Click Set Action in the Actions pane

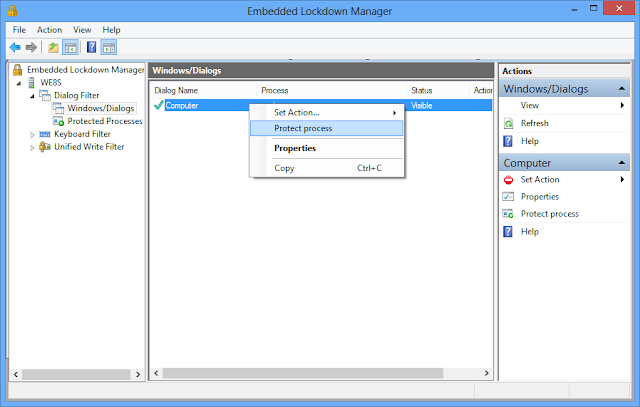[540, 180]
